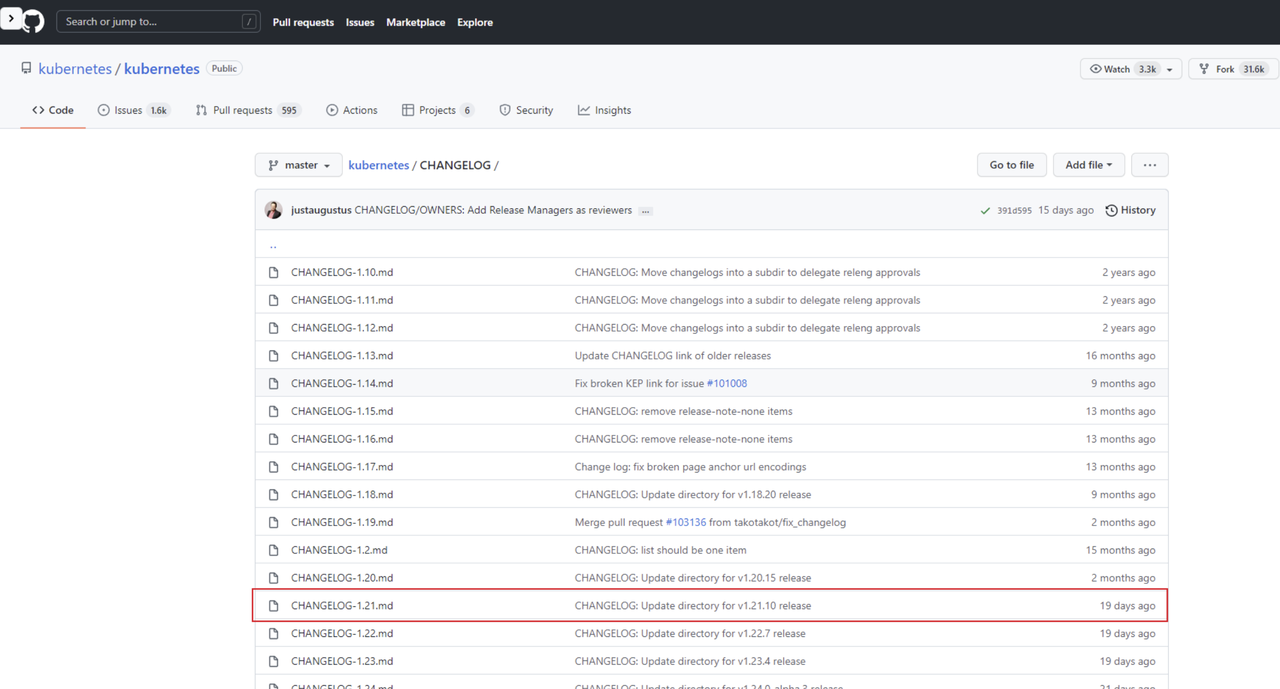Click the file icon for CHANGELOG-1.10.md
This screenshot has height=689, width=1280.
[x=273, y=272]
